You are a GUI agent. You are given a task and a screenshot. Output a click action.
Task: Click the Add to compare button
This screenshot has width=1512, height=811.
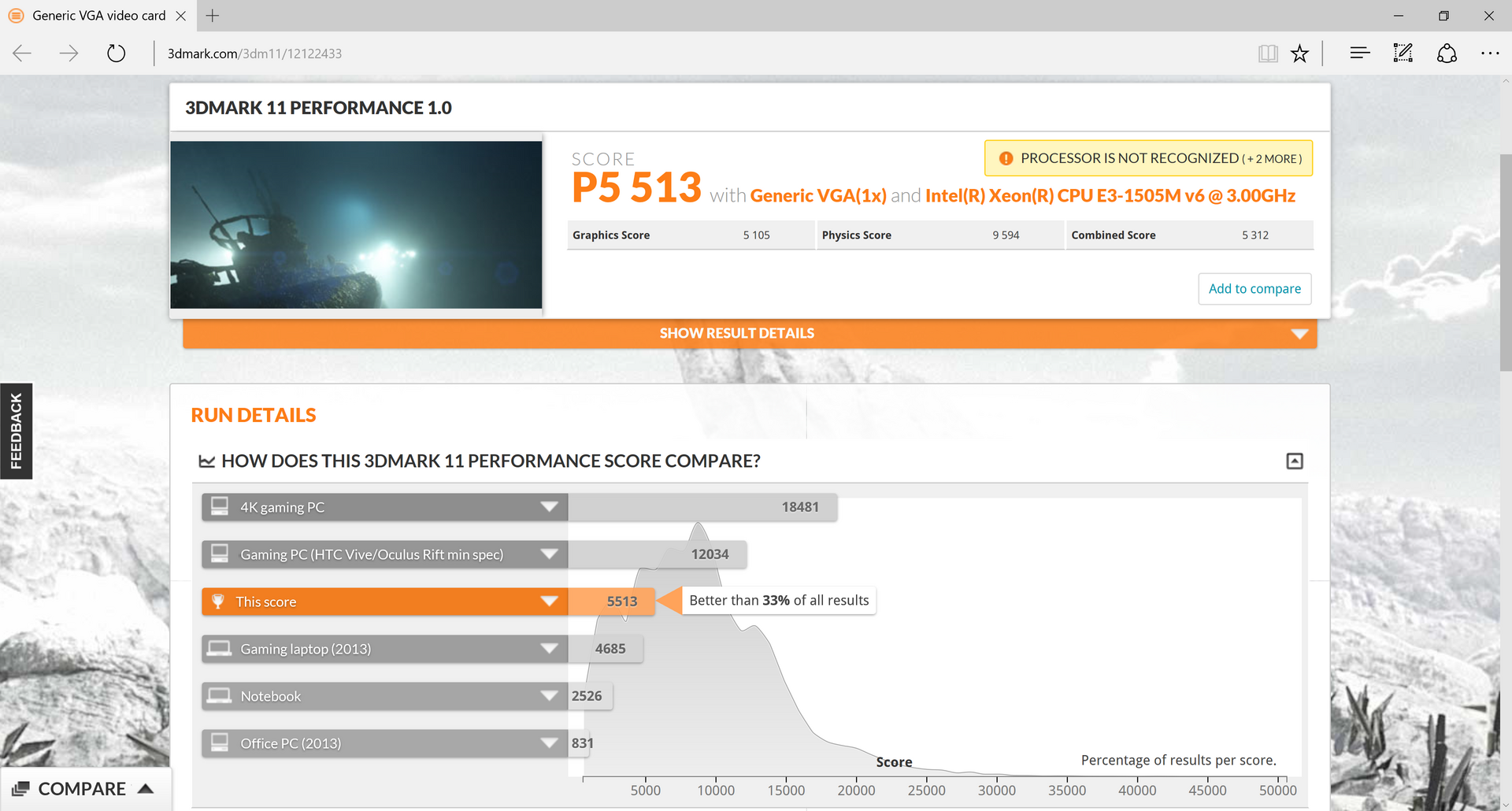(1254, 289)
